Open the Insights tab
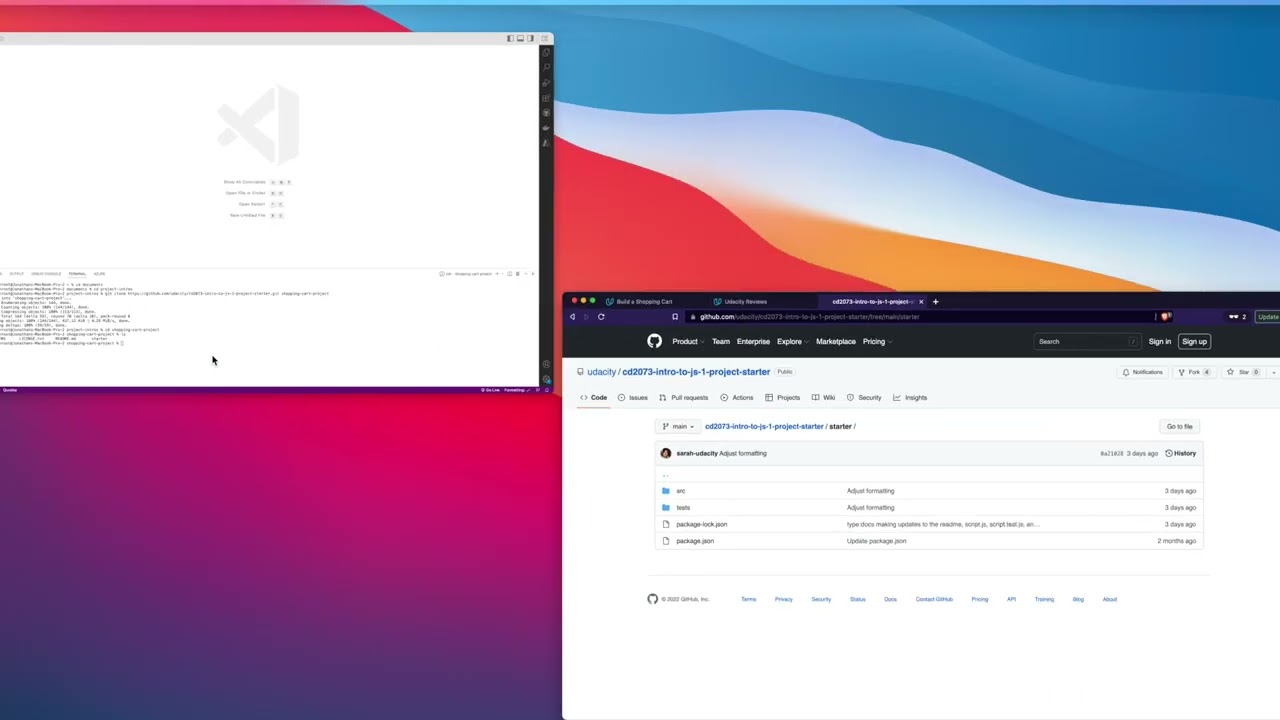1280x720 pixels. (x=910, y=397)
